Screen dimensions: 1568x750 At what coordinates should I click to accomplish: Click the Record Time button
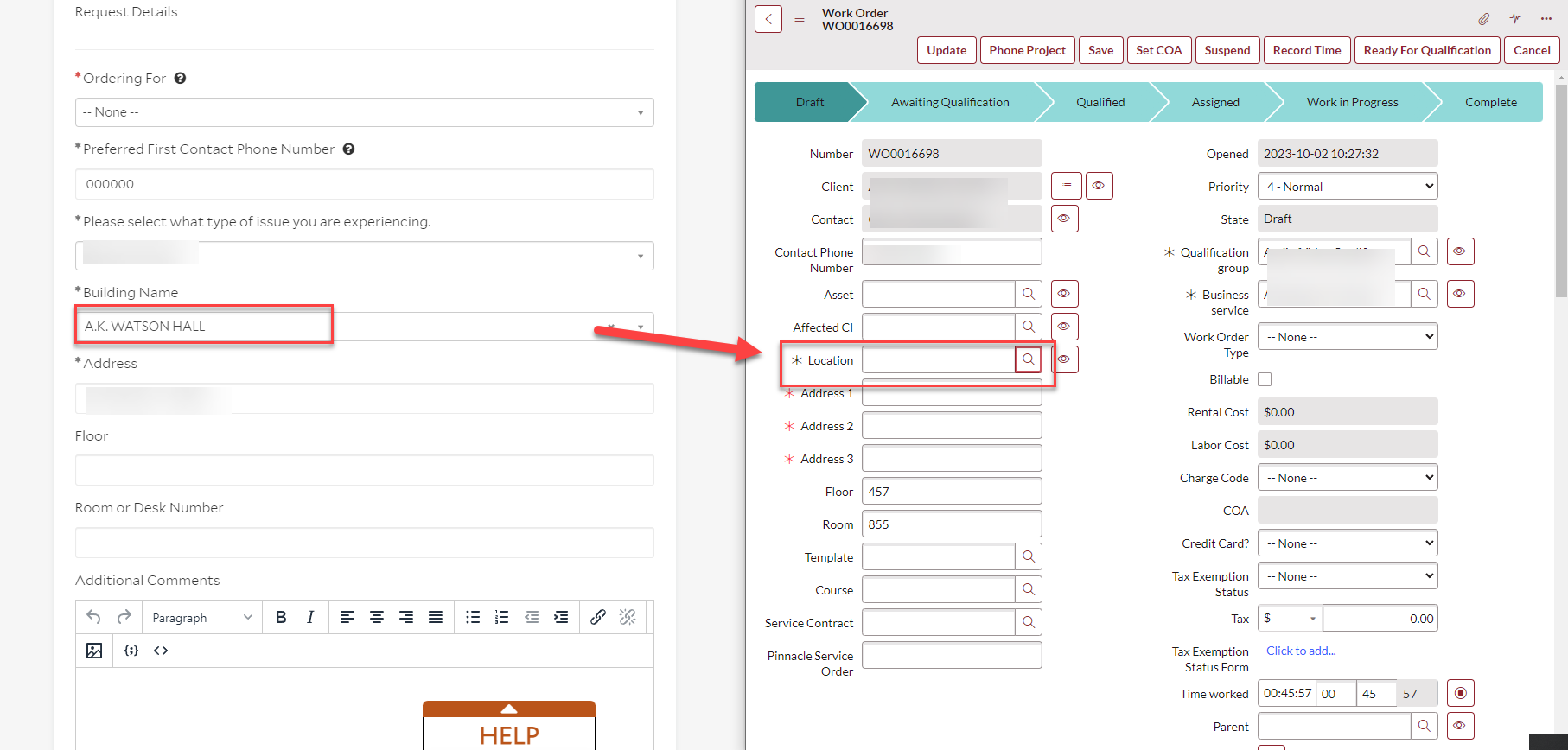[x=1307, y=50]
